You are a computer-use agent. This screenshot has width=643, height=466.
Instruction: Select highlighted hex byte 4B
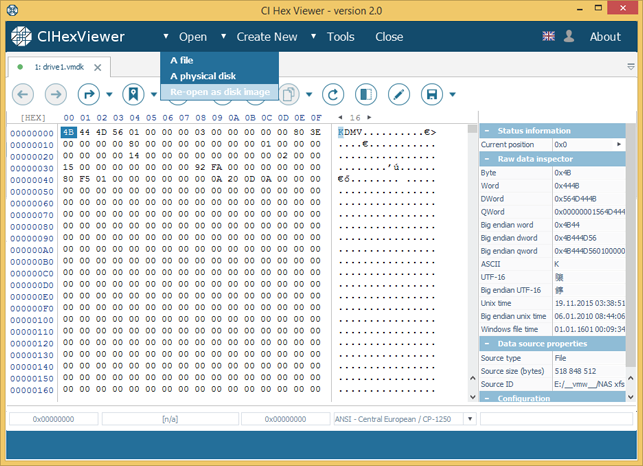pyautogui.click(x=68, y=132)
